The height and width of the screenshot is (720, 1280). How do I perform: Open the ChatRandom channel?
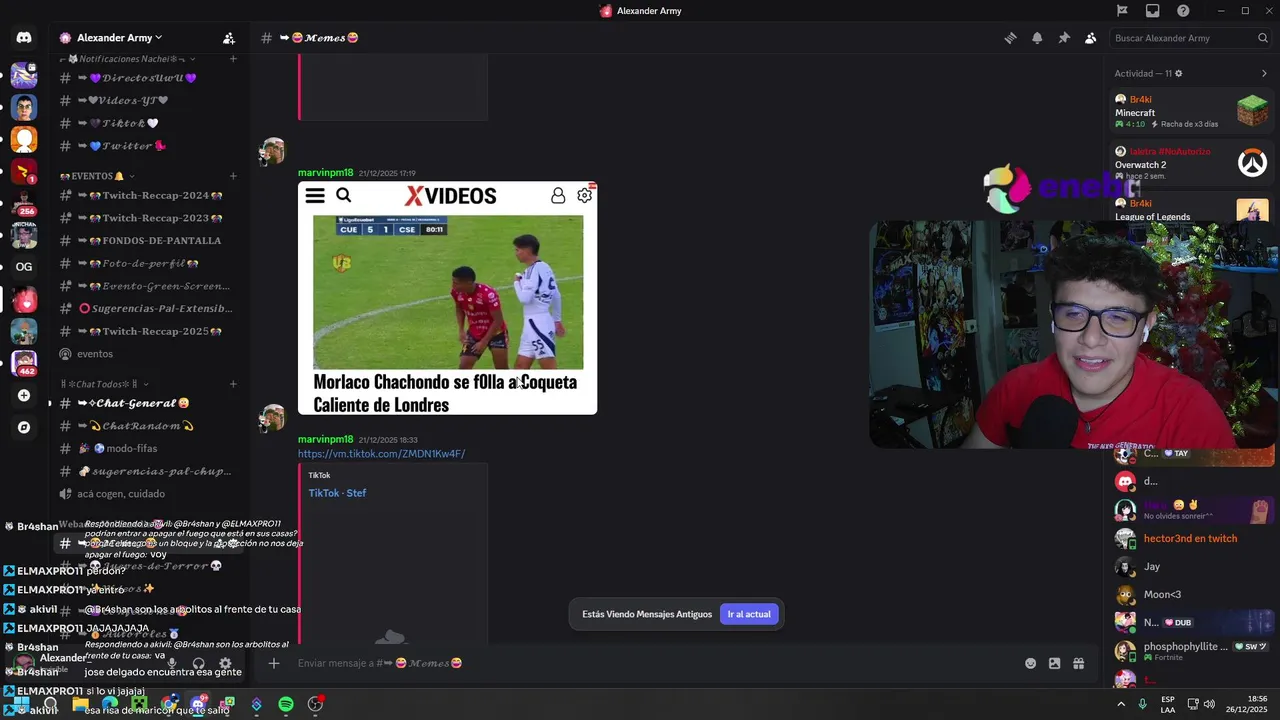[145, 426]
